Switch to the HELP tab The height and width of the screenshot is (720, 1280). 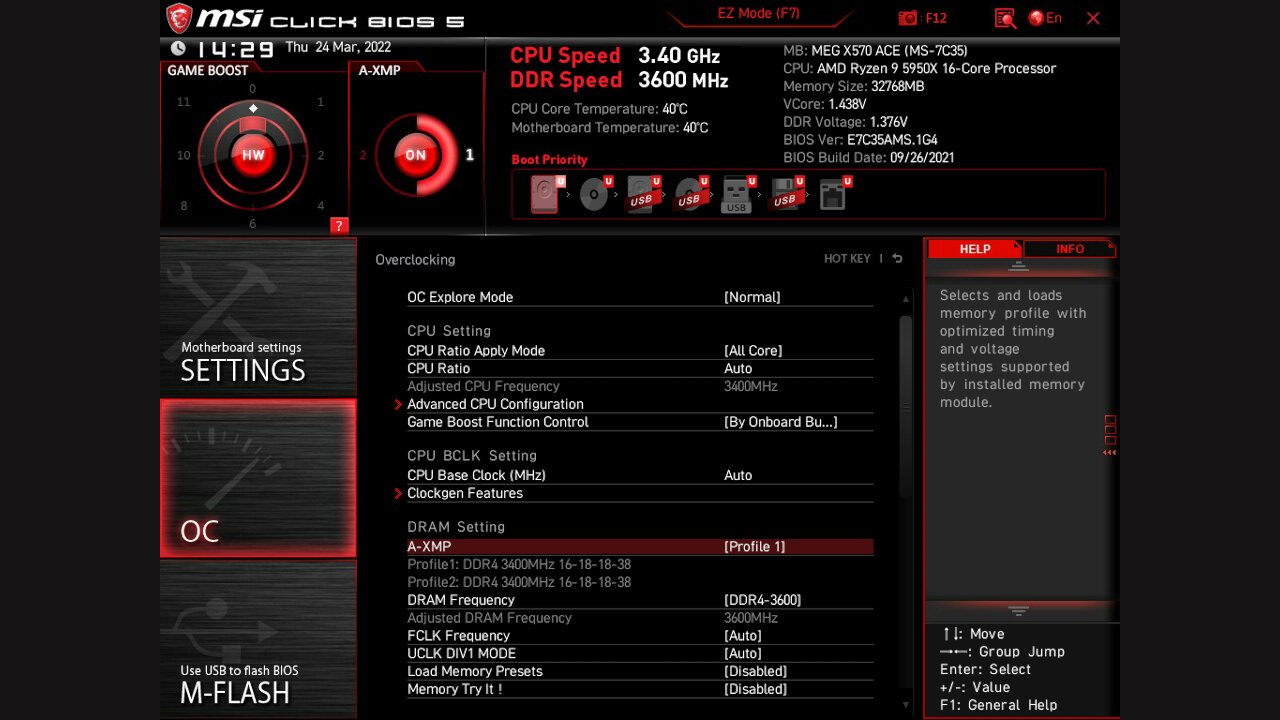pos(974,249)
